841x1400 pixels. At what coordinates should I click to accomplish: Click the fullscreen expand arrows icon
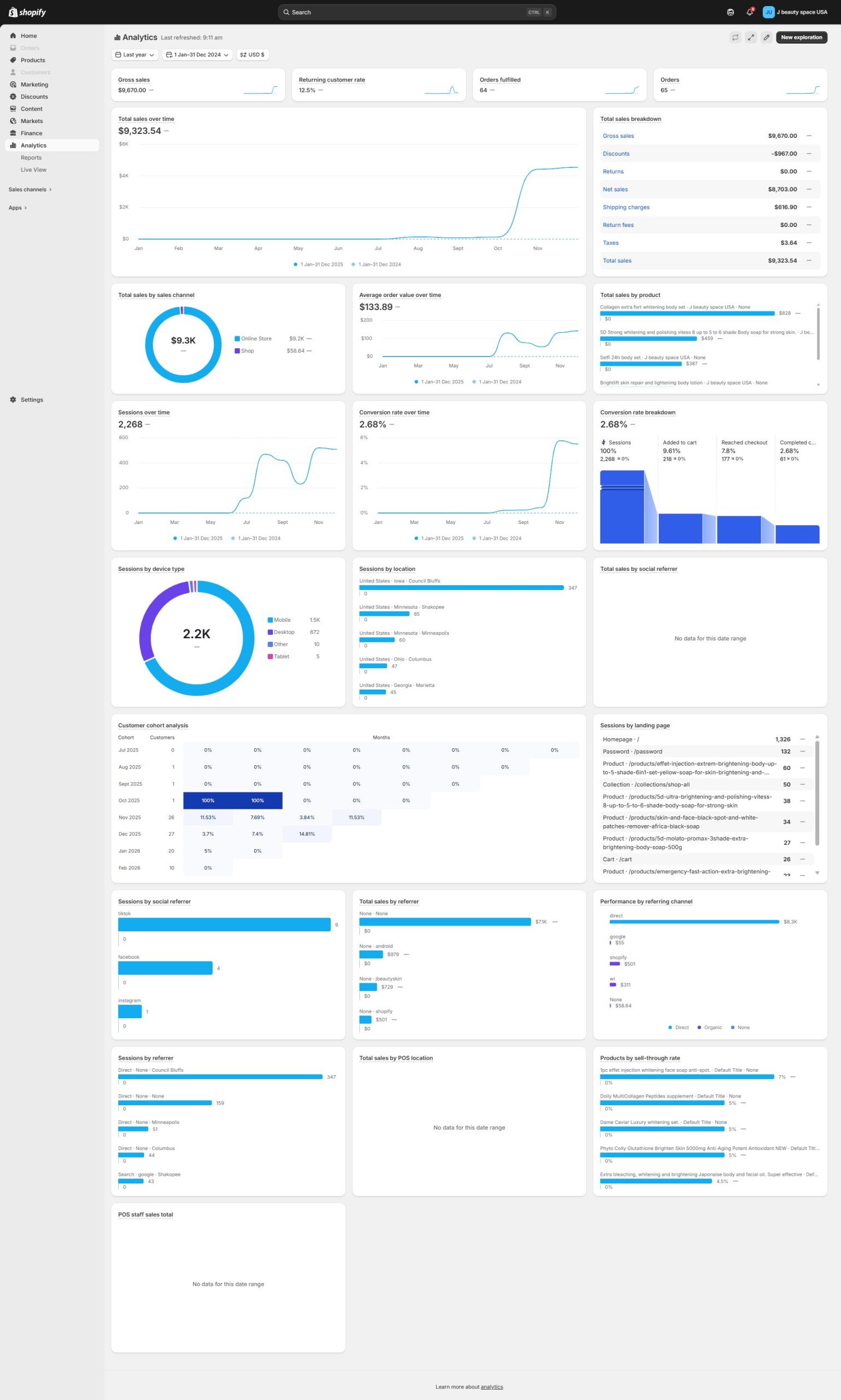[x=750, y=37]
